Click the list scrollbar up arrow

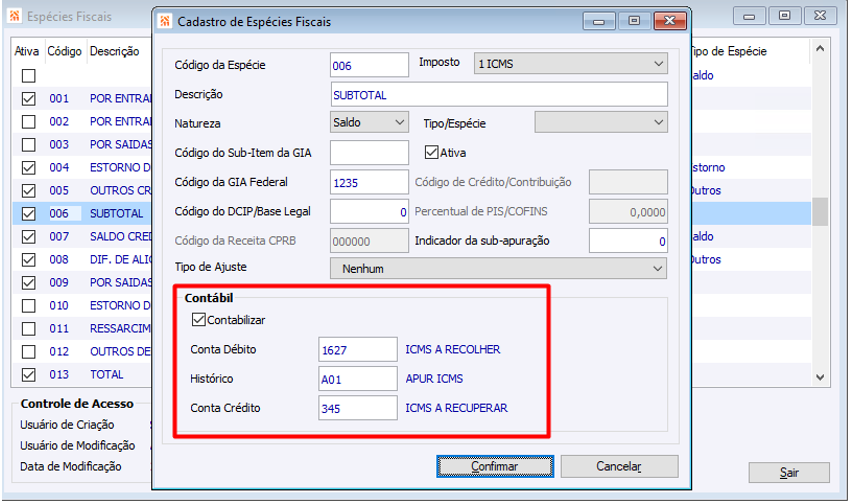(820, 49)
